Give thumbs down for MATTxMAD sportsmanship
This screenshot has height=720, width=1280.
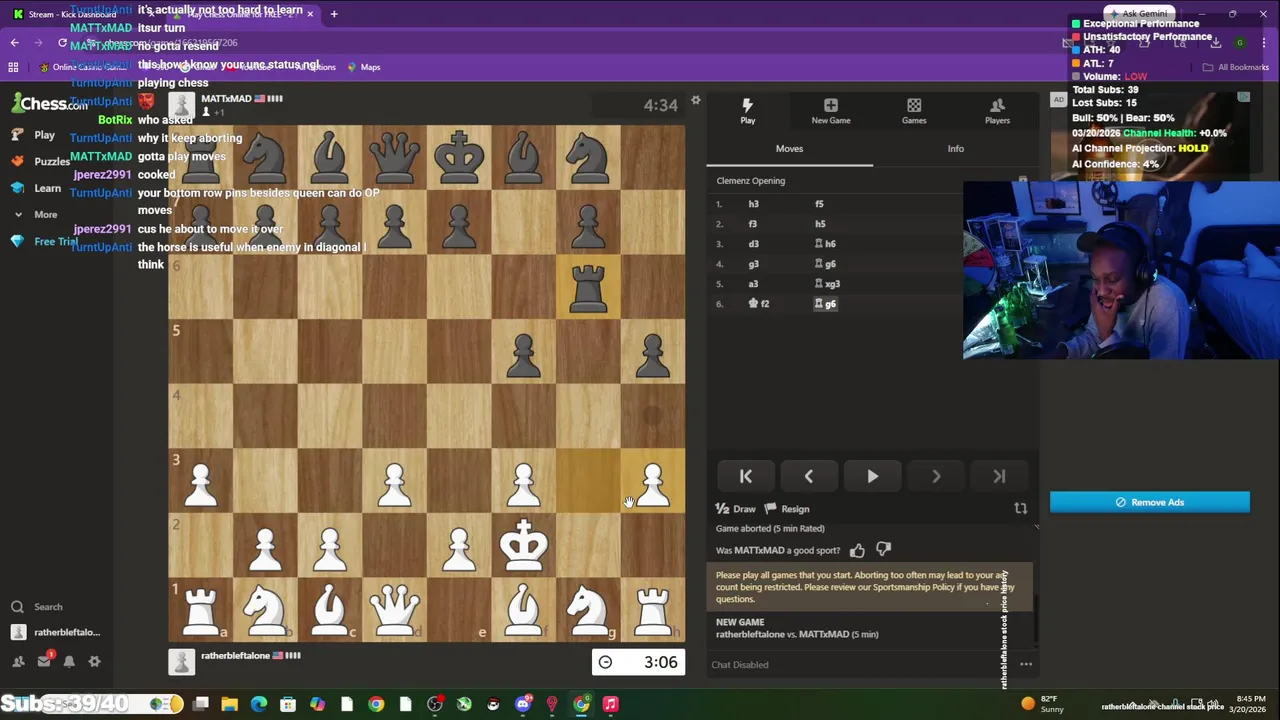click(x=883, y=550)
